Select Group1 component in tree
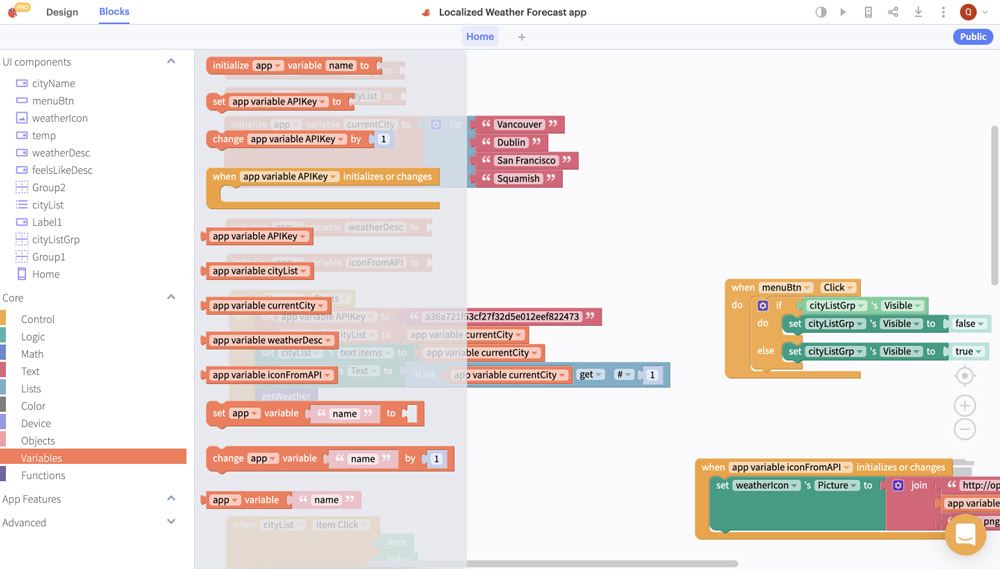The image size is (1000, 569). pos(49,257)
